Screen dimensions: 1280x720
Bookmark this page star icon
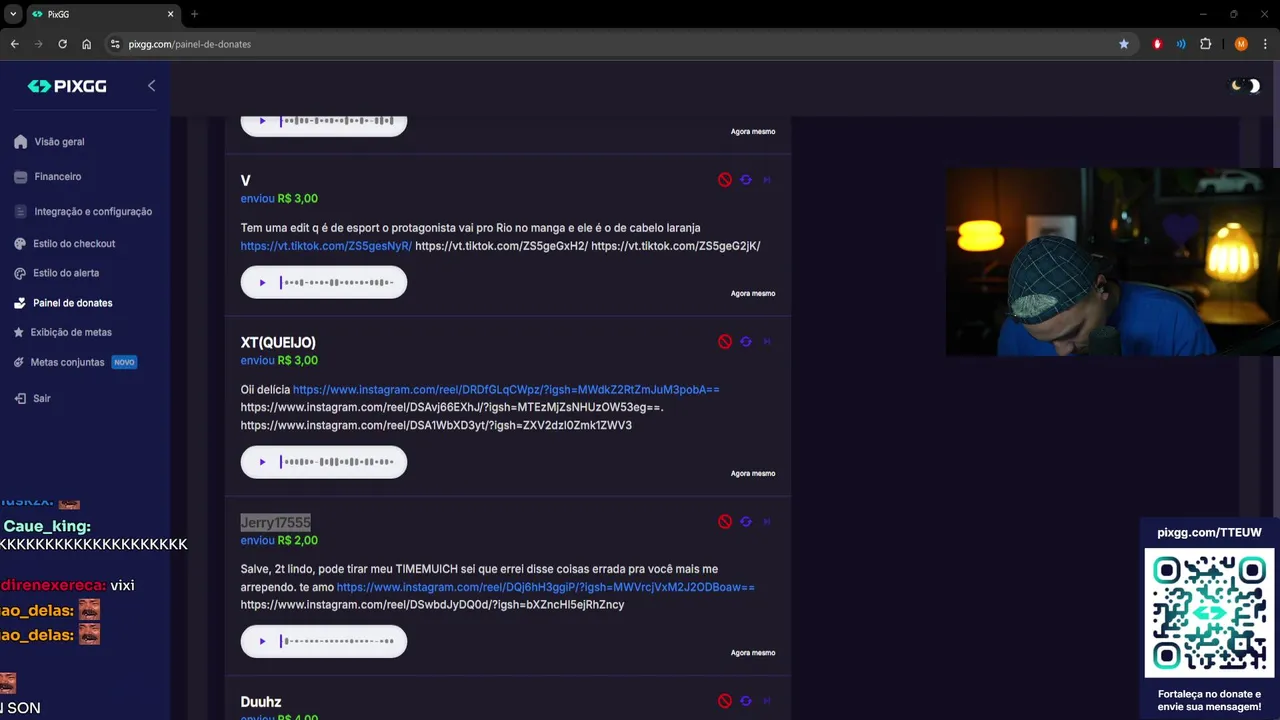click(x=1124, y=44)
